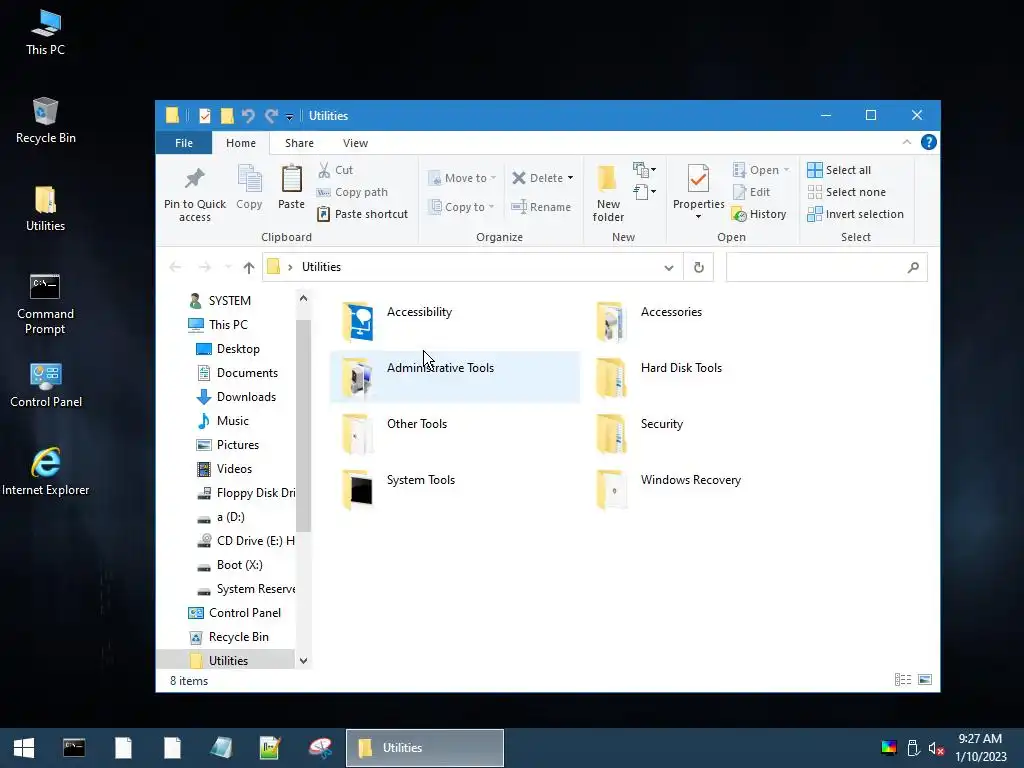Screen dimensions: 1024x768
Task: Open the File menu tab
Action: coord(184,143)
